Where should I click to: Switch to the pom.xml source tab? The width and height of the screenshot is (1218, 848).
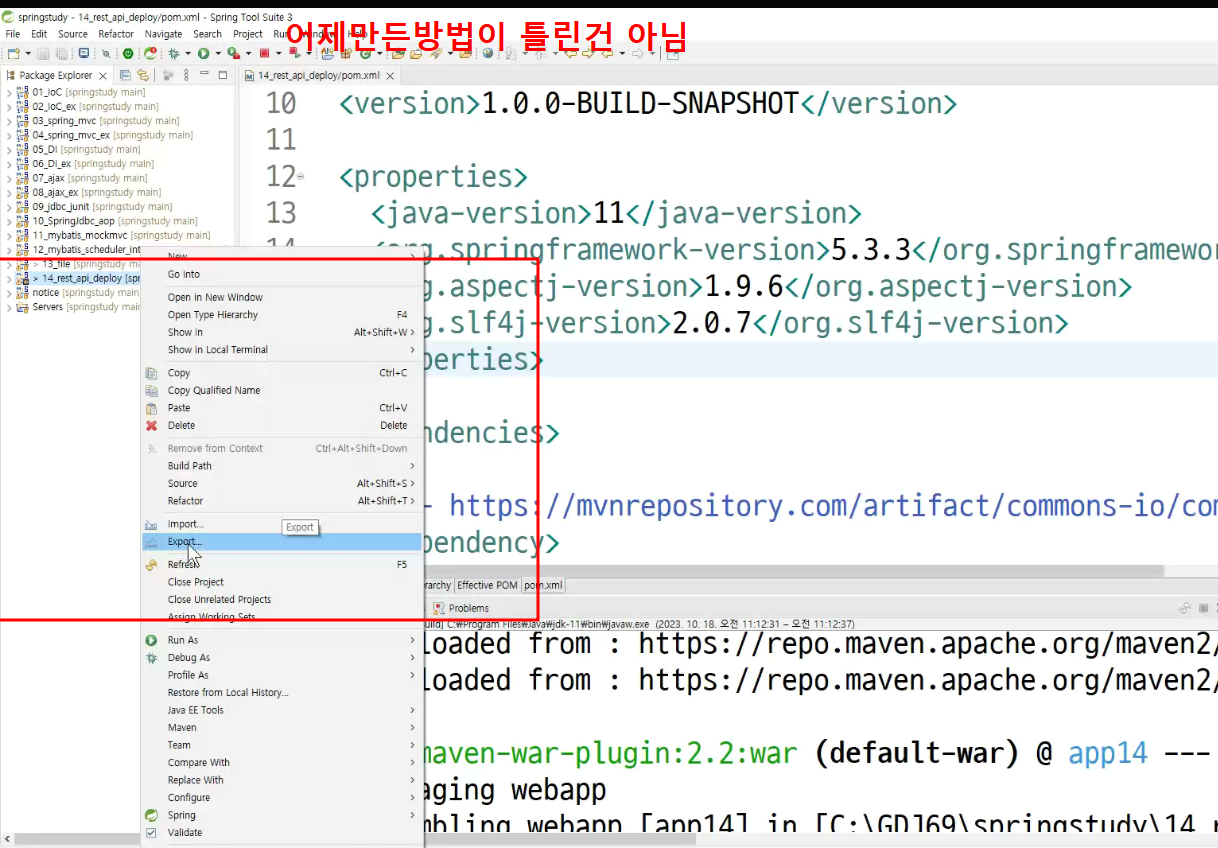click(543, 585)
